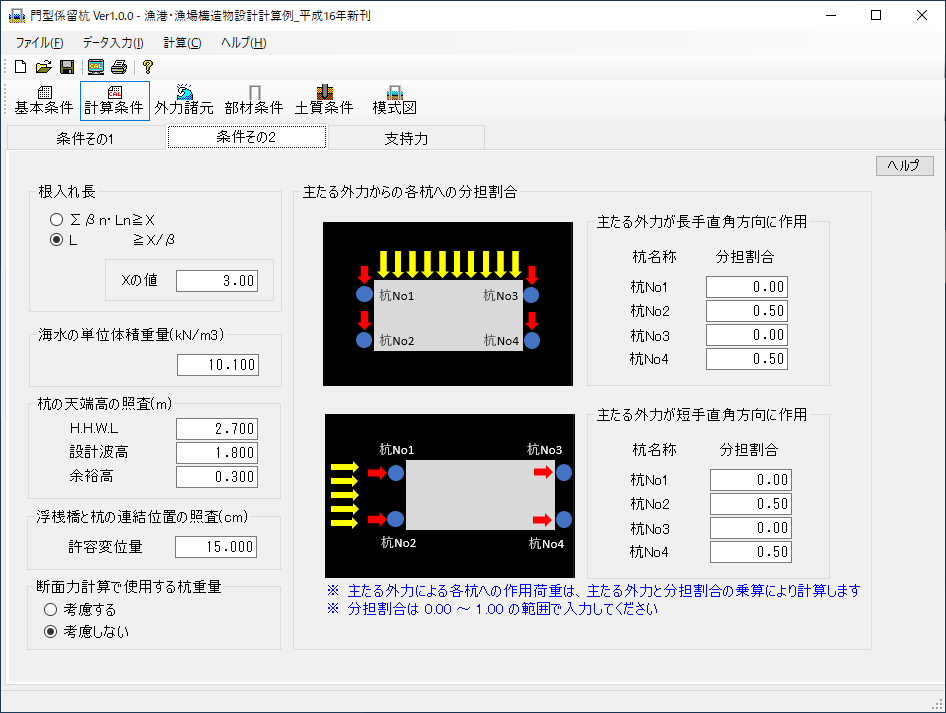
Task: Switch to the 条件その2 tab
Action: (x=247, y=137)
